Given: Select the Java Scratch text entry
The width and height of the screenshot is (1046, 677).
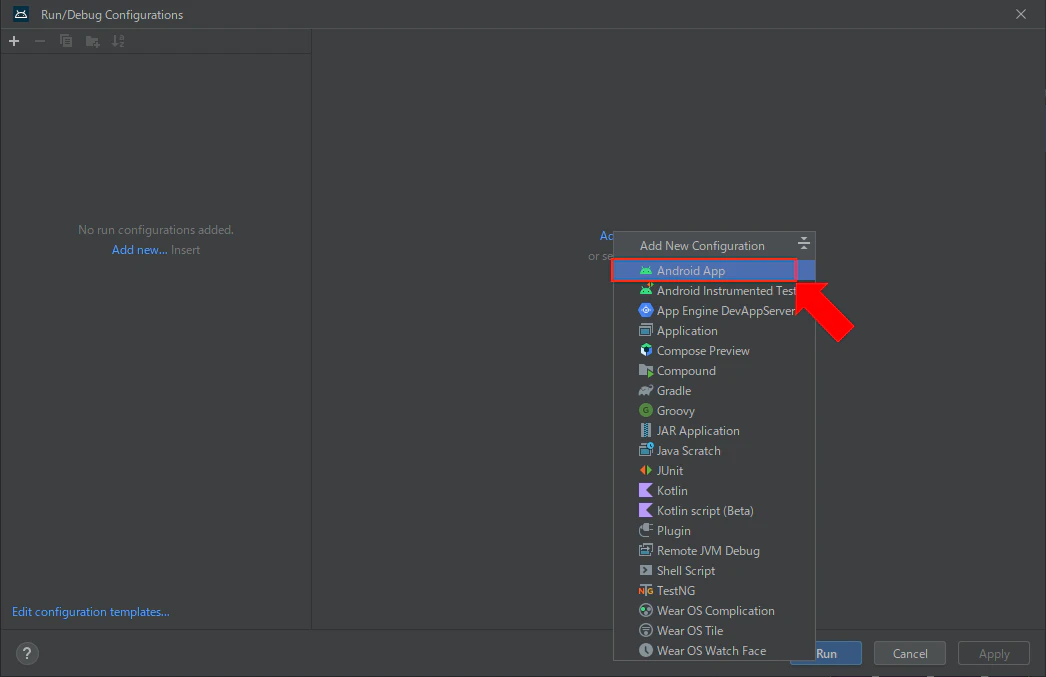Looking at the screenshot, I should point(688,451).
